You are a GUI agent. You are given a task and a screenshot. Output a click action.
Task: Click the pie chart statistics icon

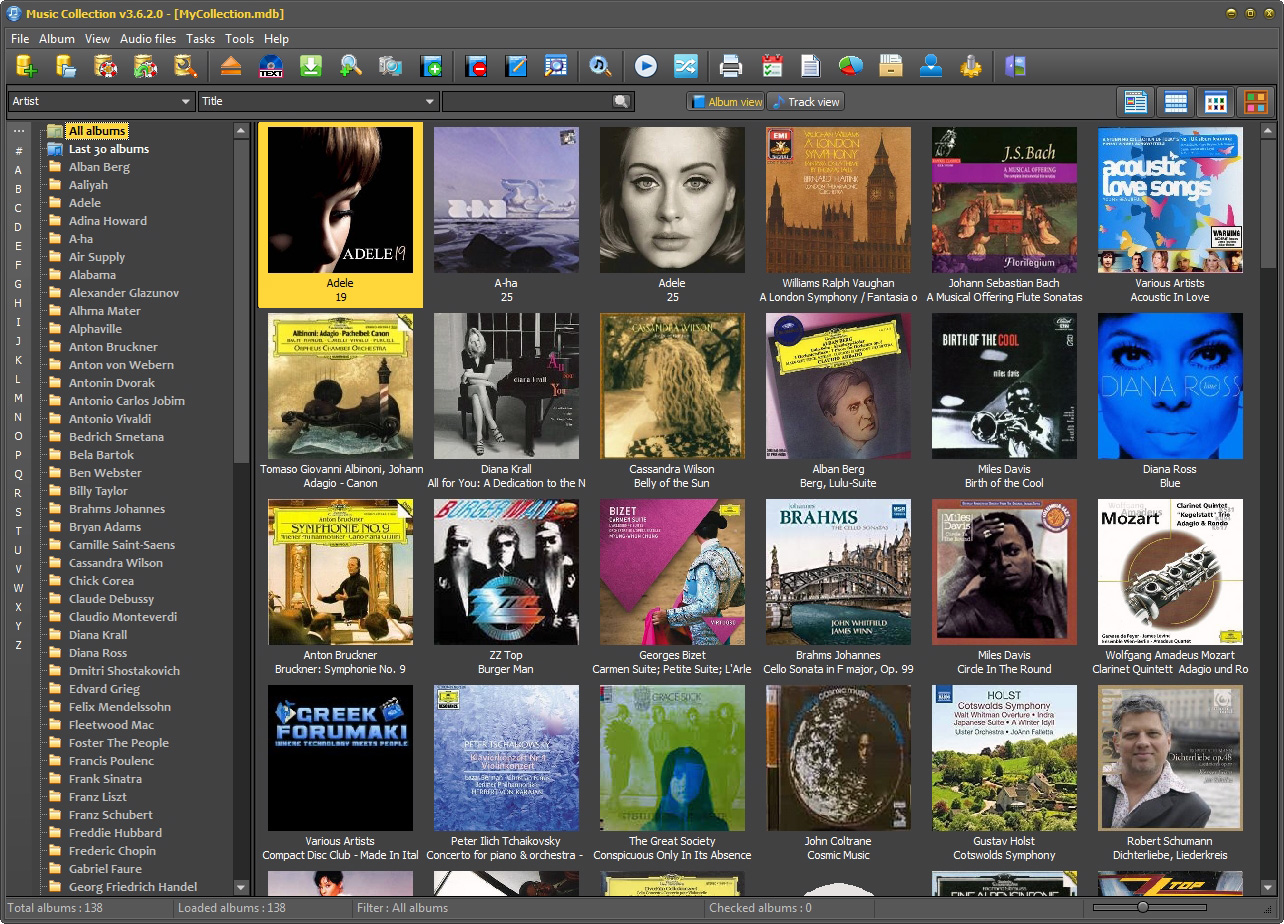tap(851, 67)
